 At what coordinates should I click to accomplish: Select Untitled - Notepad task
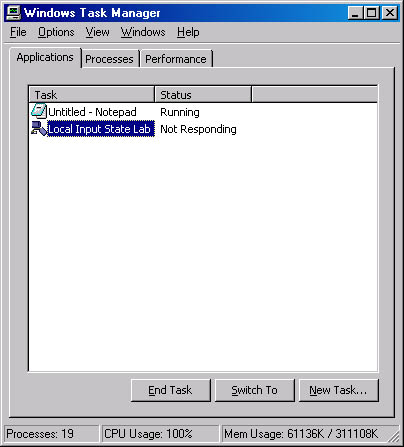[x=92, y=112]
